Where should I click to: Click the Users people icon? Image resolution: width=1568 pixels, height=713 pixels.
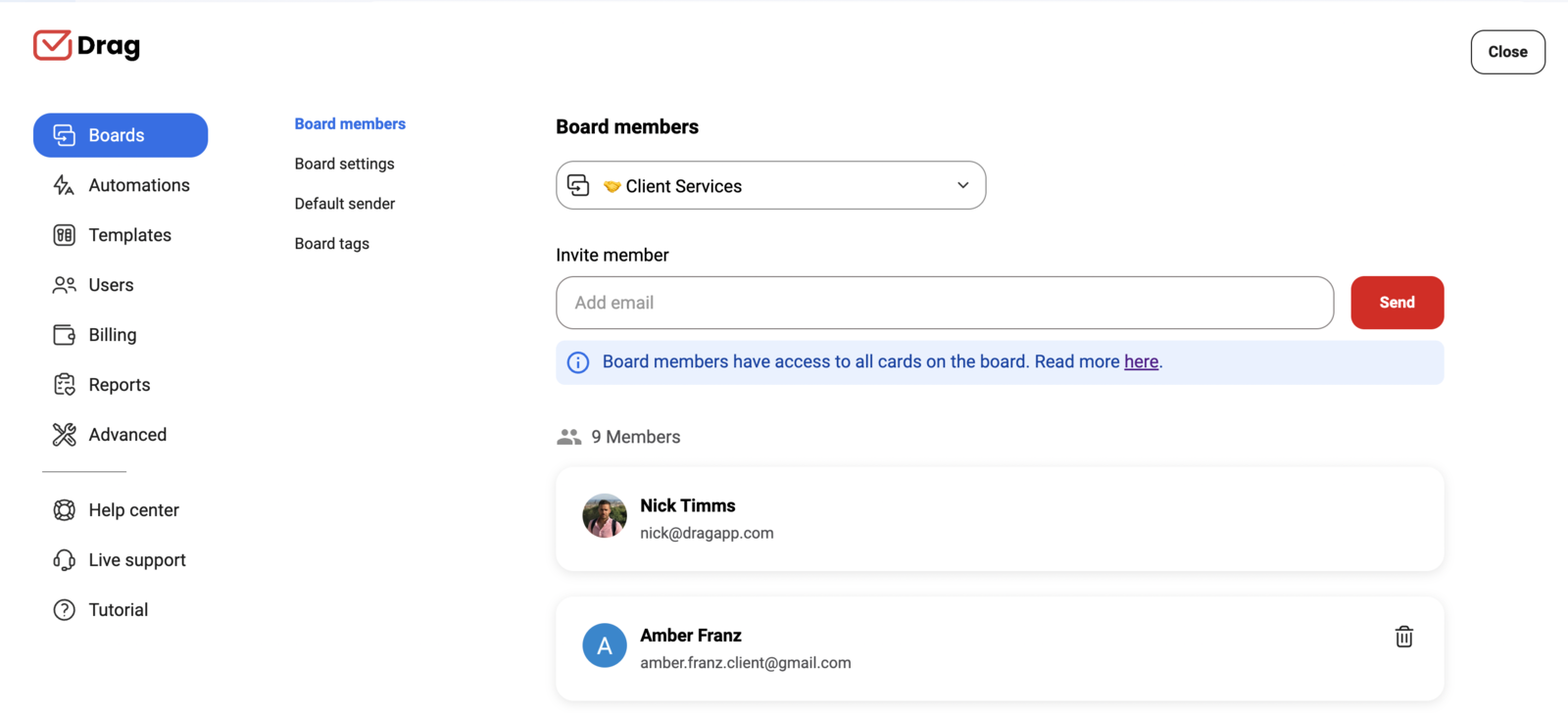point(65,285)
